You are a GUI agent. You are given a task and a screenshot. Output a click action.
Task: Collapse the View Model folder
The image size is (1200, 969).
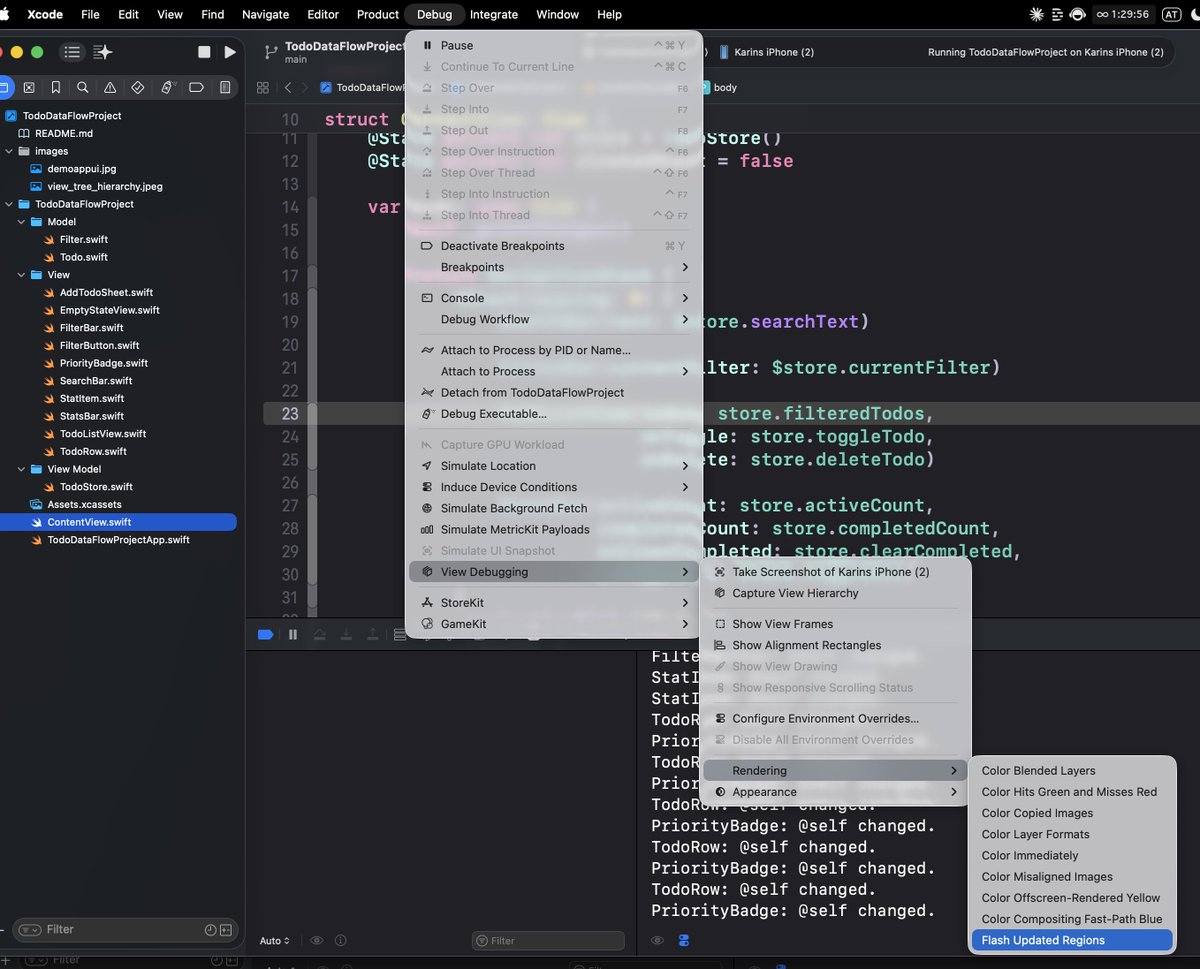22,469
